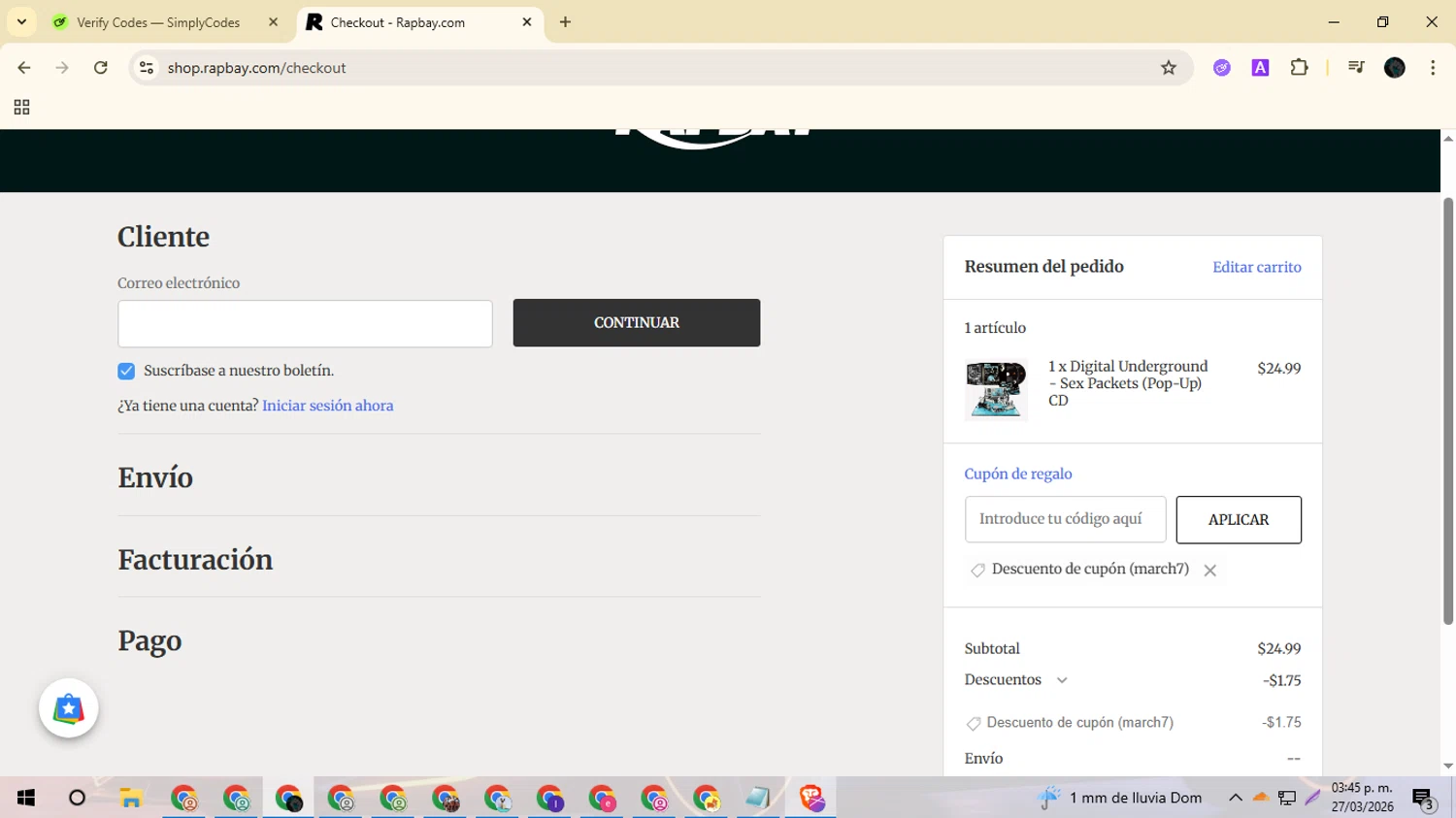Open a new browser tab
The image size is (1456, 818).
click(565, 22)
